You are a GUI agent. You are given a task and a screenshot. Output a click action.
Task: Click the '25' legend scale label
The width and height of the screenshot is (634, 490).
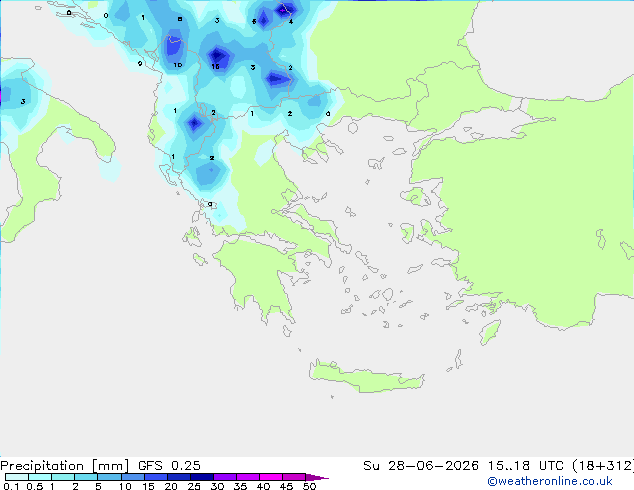point(194,486)
